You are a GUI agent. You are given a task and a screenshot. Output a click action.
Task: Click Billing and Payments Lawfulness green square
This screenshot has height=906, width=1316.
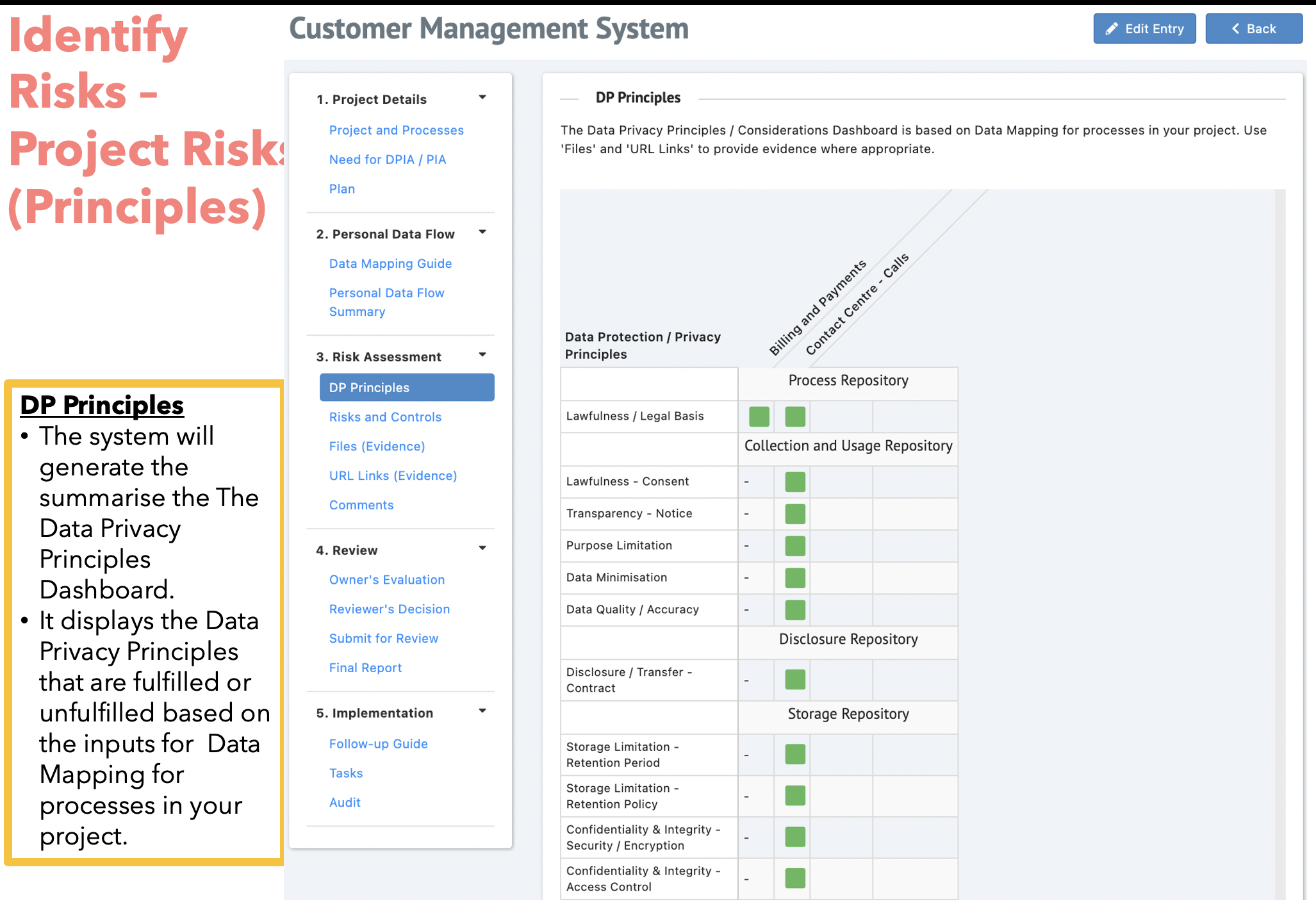point(759,416)
